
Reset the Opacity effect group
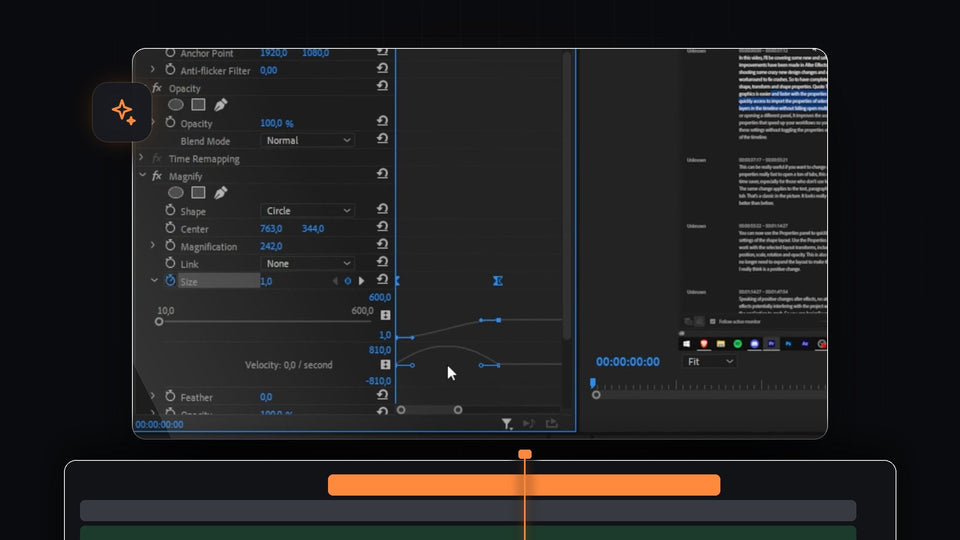pyautogui.click(x=382, y=86)
